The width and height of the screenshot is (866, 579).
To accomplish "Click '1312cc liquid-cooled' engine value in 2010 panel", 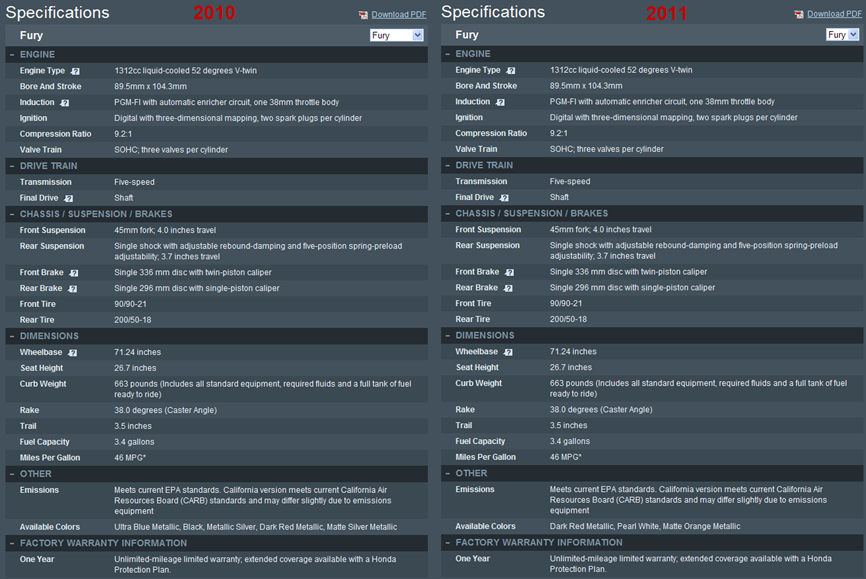I will click(186, 71).
